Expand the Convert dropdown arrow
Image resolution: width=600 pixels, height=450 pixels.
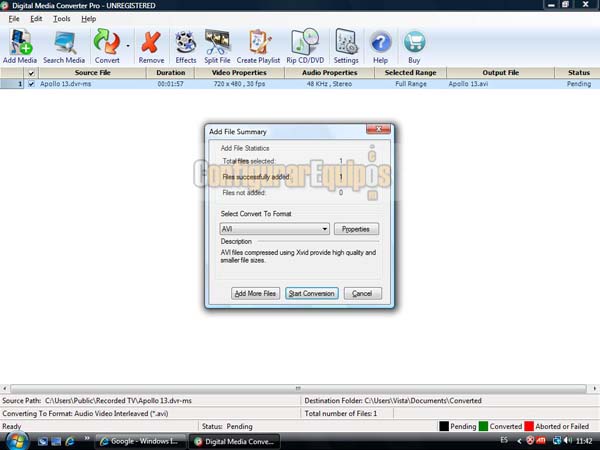[x=128, y=46]
